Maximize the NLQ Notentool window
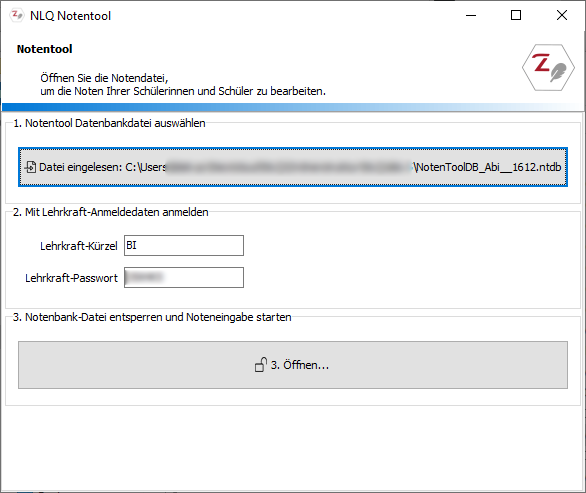The height and width of the screenshot is (493, 586). click(516, 15)
